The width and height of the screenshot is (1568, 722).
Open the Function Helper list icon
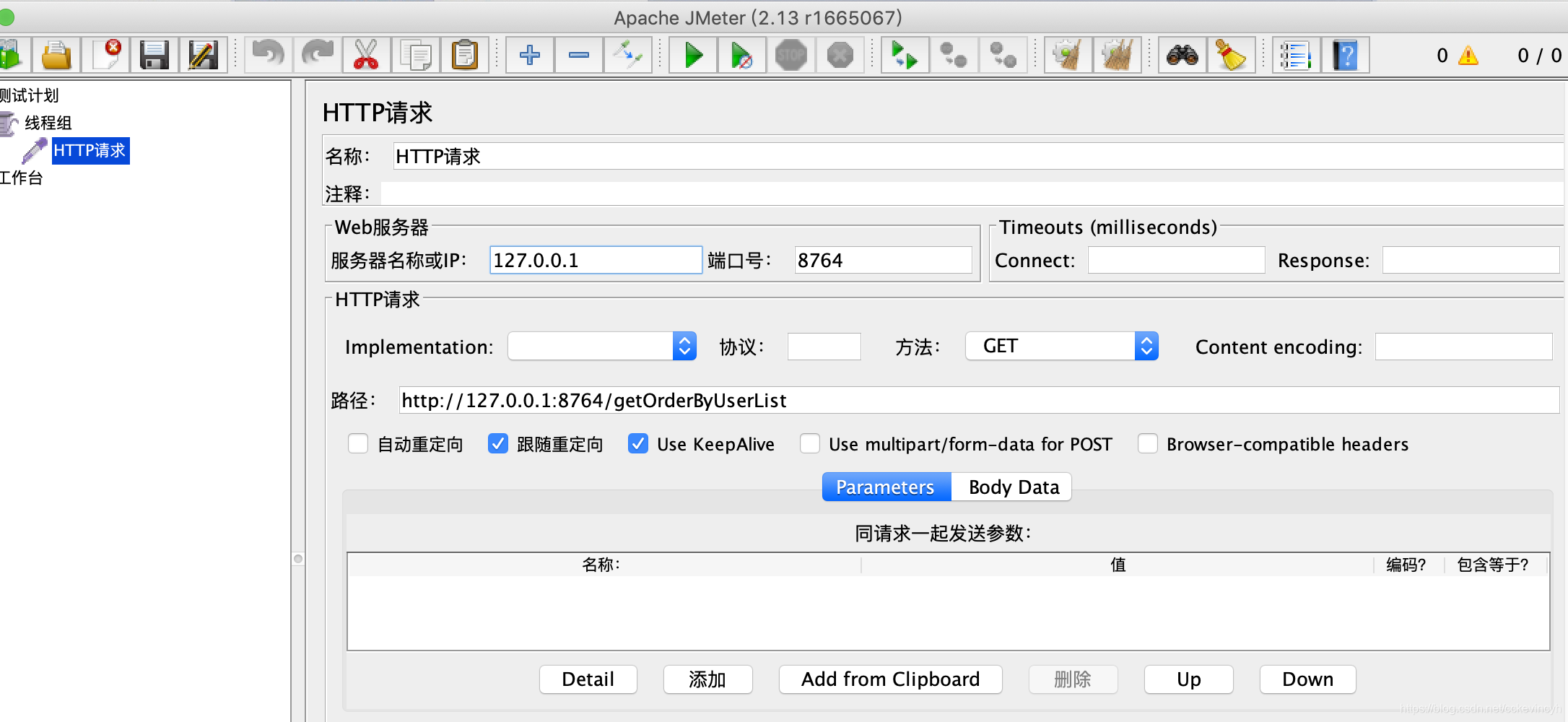[1296, 55]
